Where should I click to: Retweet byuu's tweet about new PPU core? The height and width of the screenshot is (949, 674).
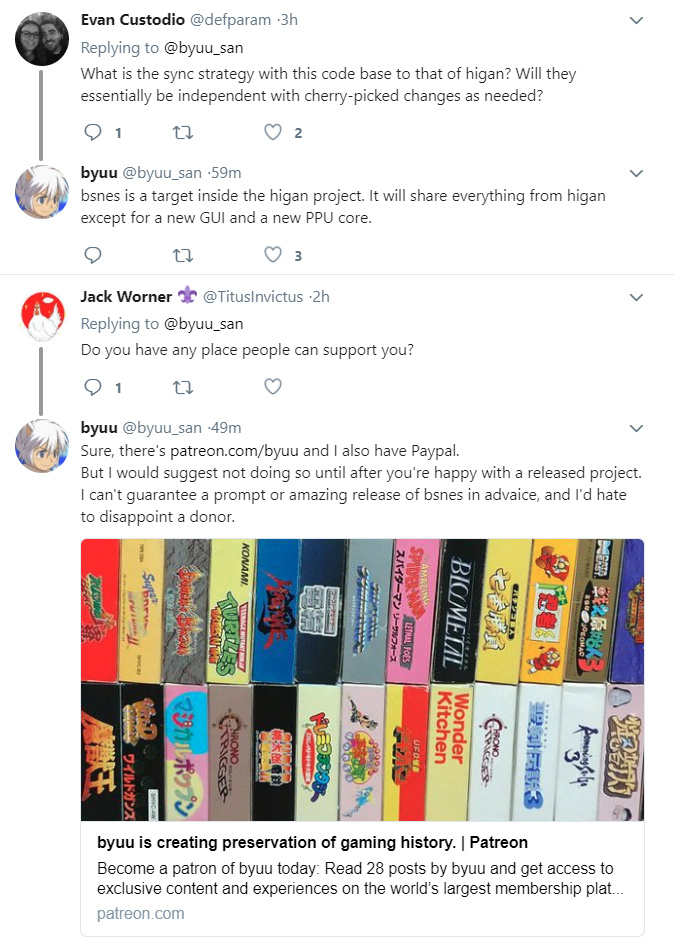coord(183,255)
